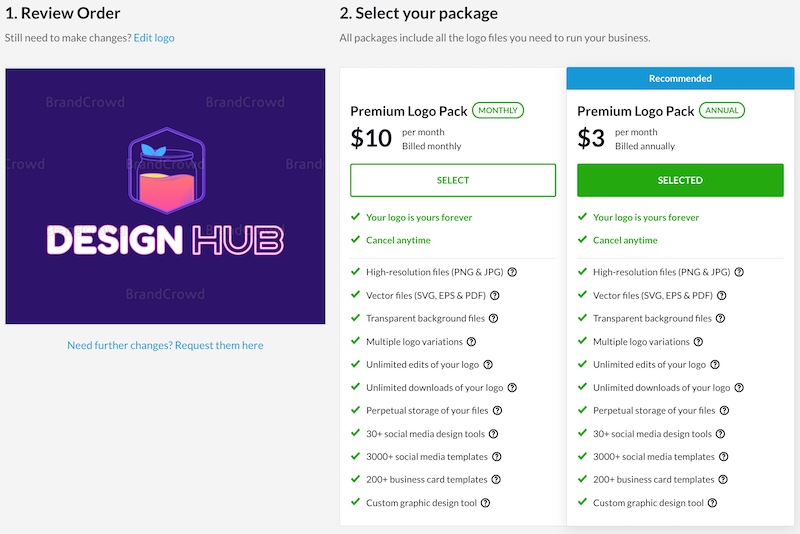This screenshot has width=800, height=534.
Task: Click help icon beside monthly Vector files
Action: pos(495,295)
